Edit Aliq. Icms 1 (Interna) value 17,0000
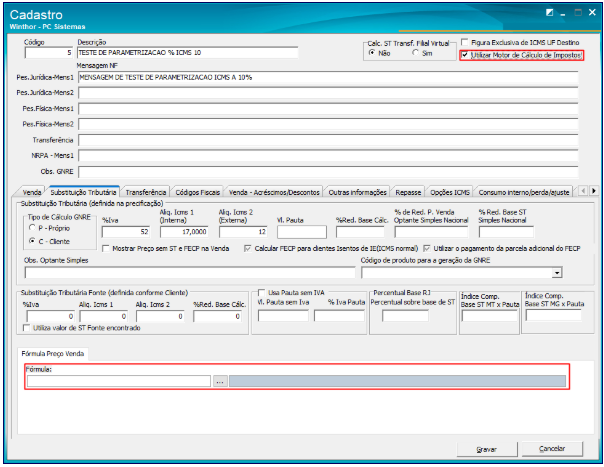 click(x=184, y=232)
